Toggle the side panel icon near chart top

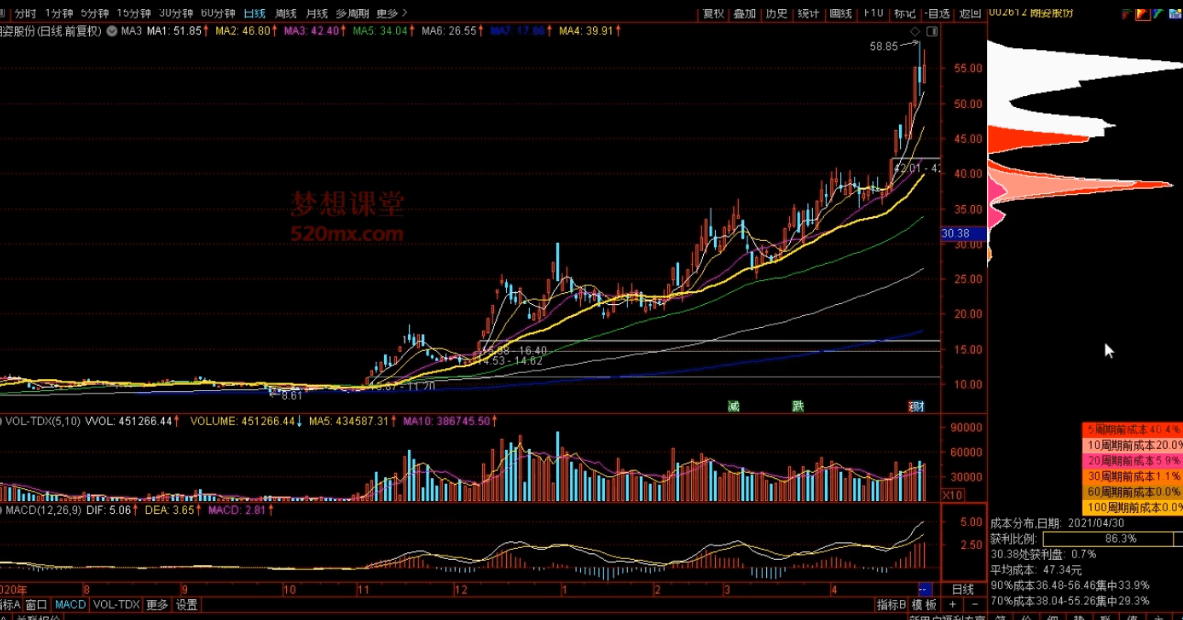pyautogui.click(x=931, y=33)
